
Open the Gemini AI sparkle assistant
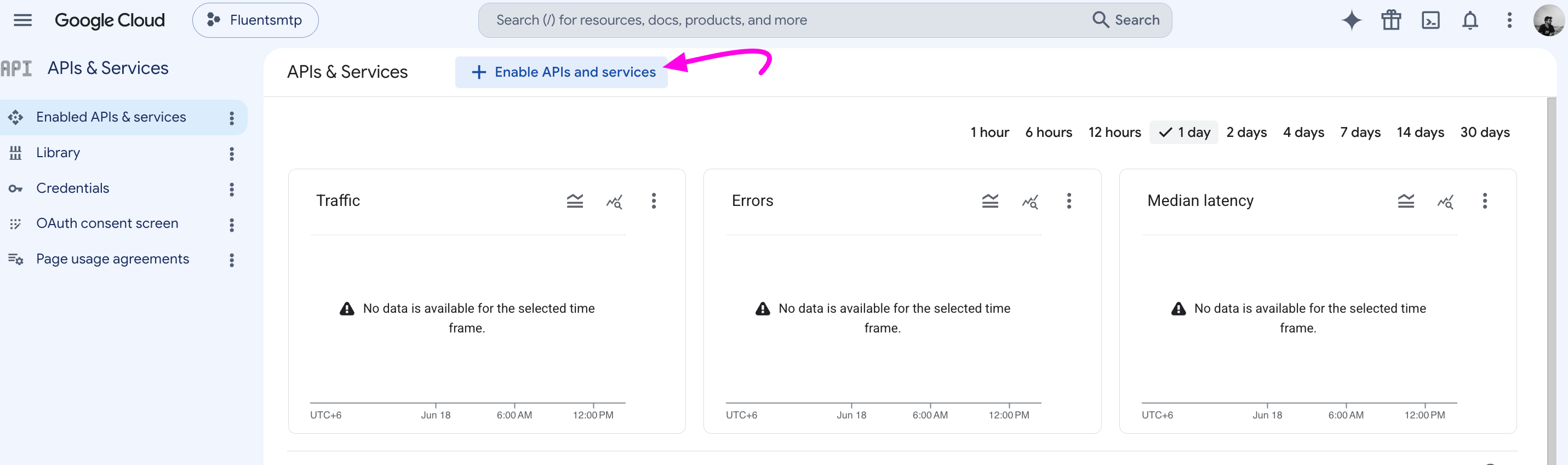(x=1351, y=20)
